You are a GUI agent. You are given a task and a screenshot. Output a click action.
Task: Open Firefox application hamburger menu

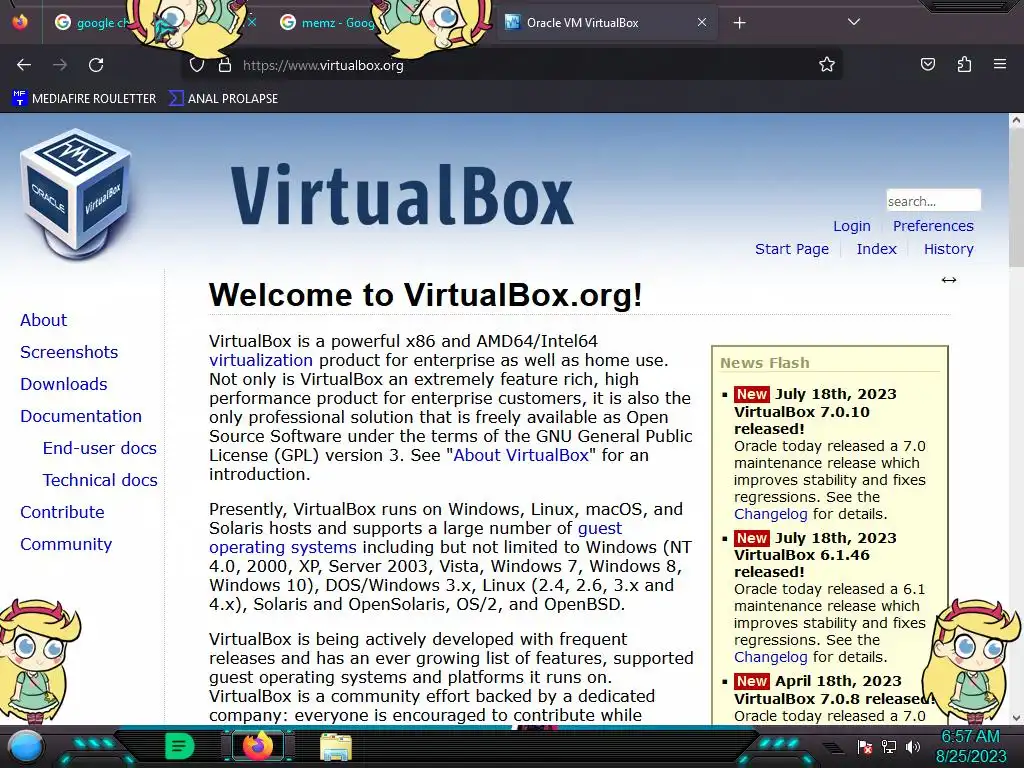999,64
